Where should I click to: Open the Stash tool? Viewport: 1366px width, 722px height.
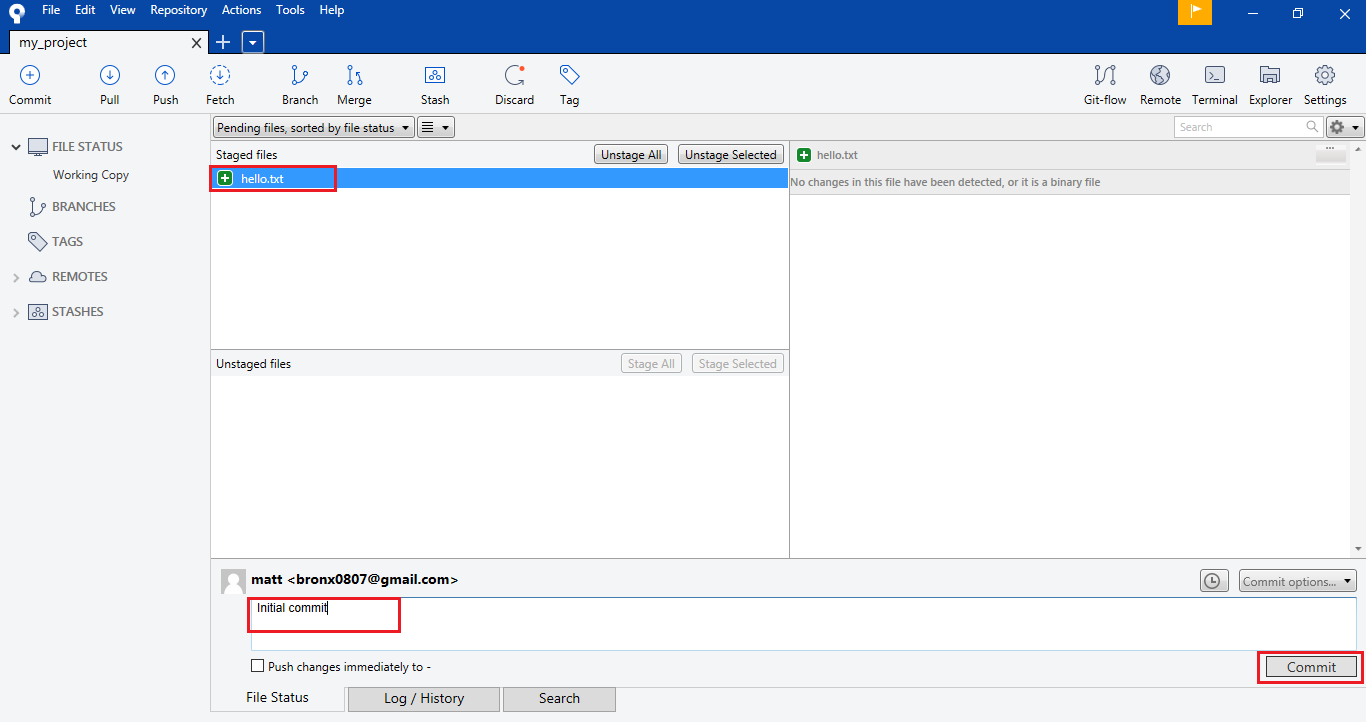(435, 76)
